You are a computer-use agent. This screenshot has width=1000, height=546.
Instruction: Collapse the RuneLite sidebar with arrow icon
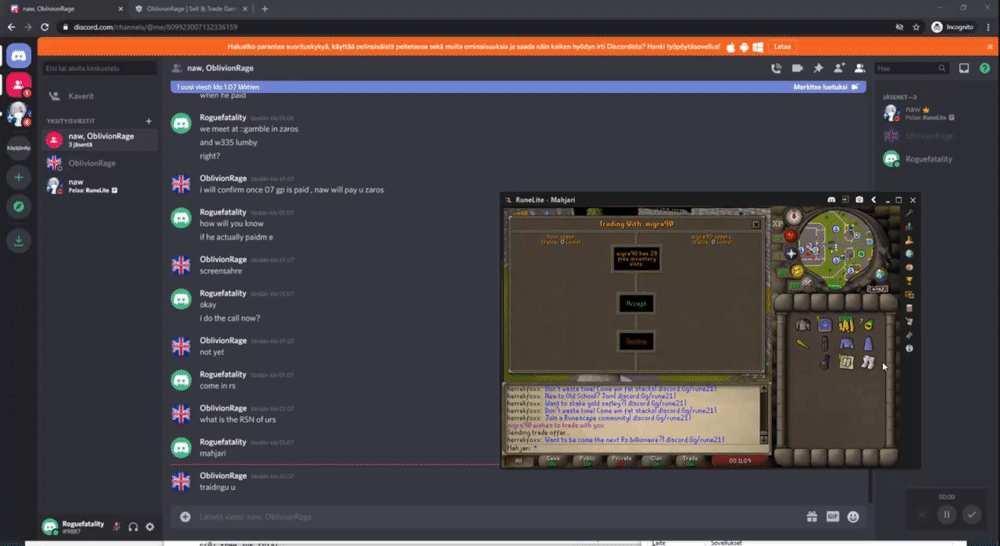tap(874, 200)
